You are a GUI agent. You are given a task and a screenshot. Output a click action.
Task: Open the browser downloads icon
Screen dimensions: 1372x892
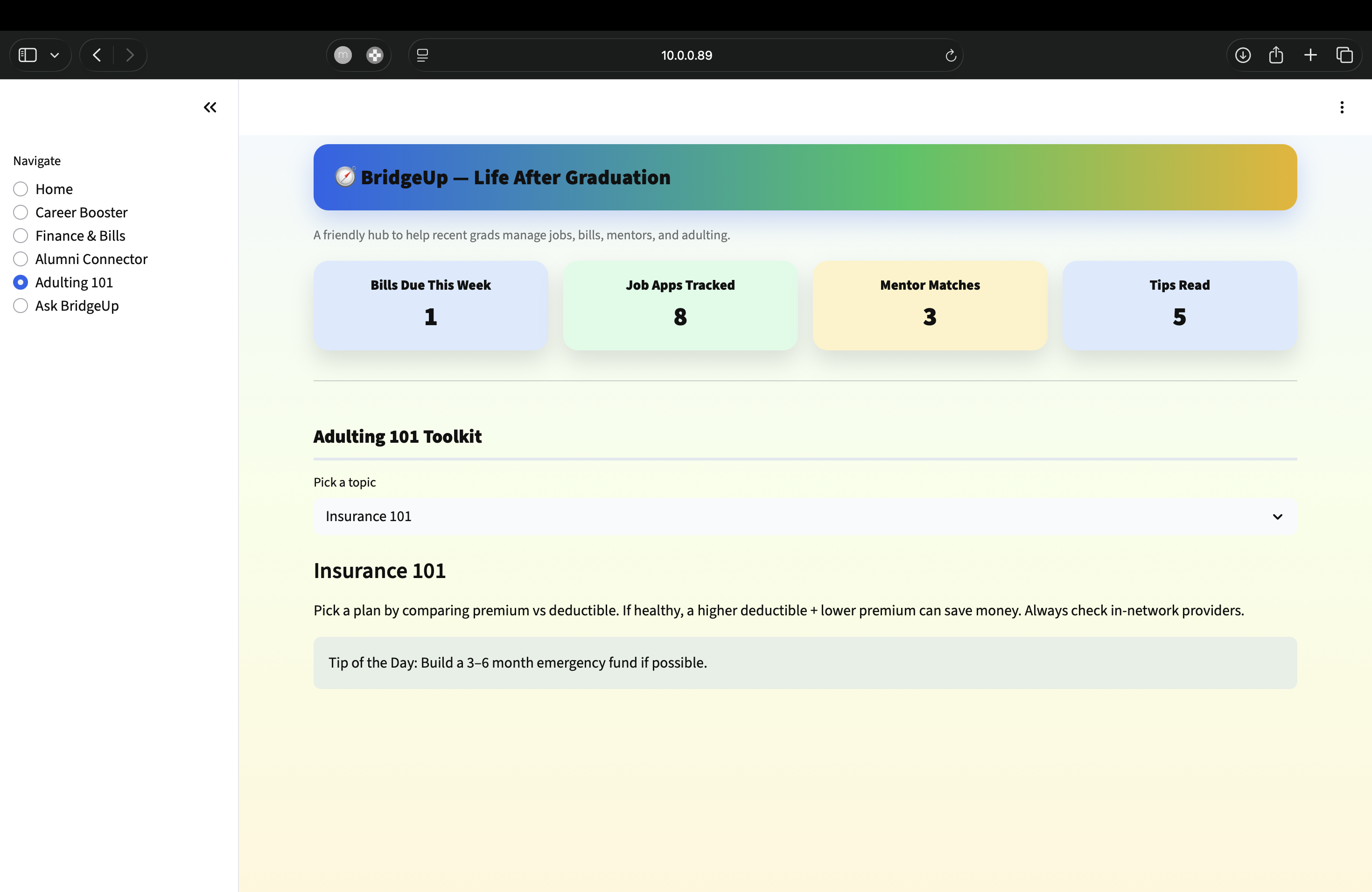pos(1242,56)
